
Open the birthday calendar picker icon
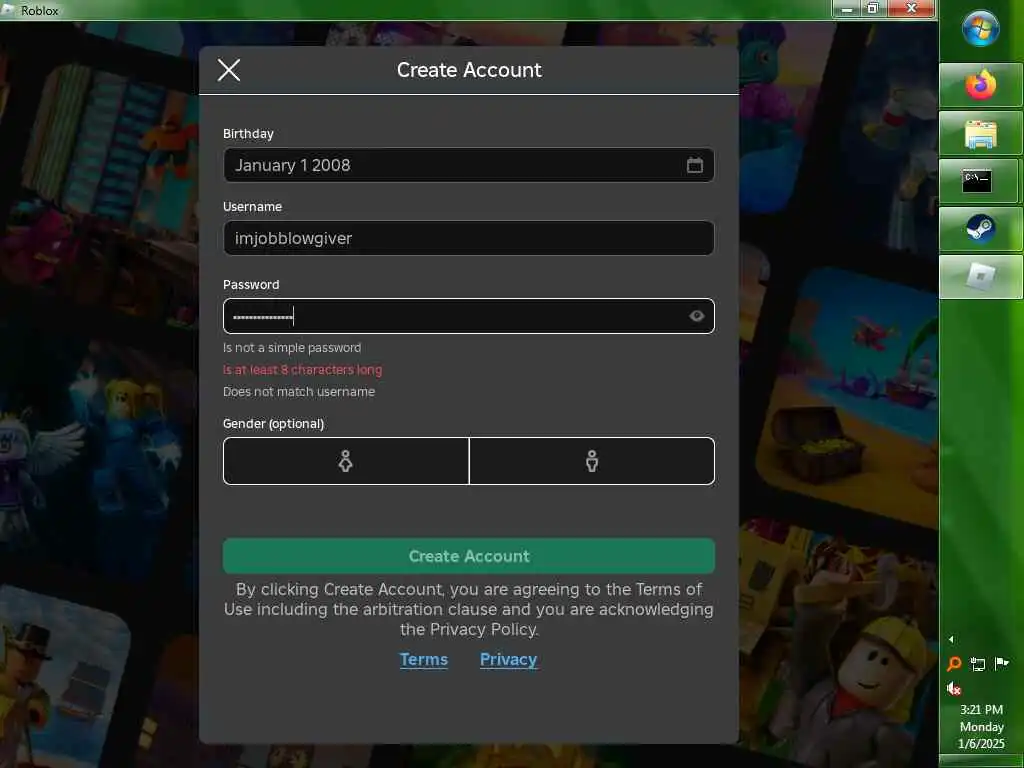(695, 165)
